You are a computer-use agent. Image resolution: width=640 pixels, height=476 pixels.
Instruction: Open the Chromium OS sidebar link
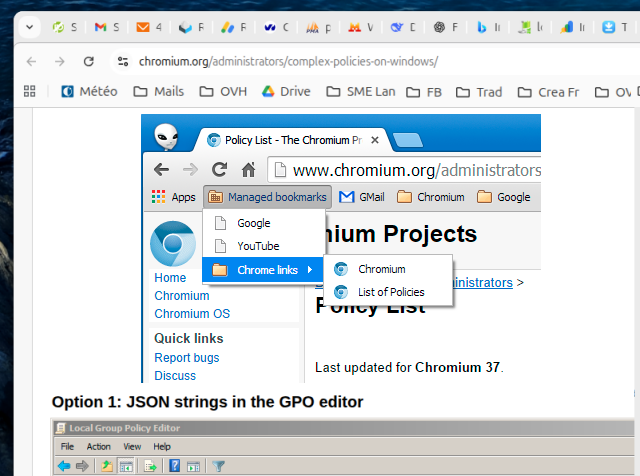(x=192, y=314)
